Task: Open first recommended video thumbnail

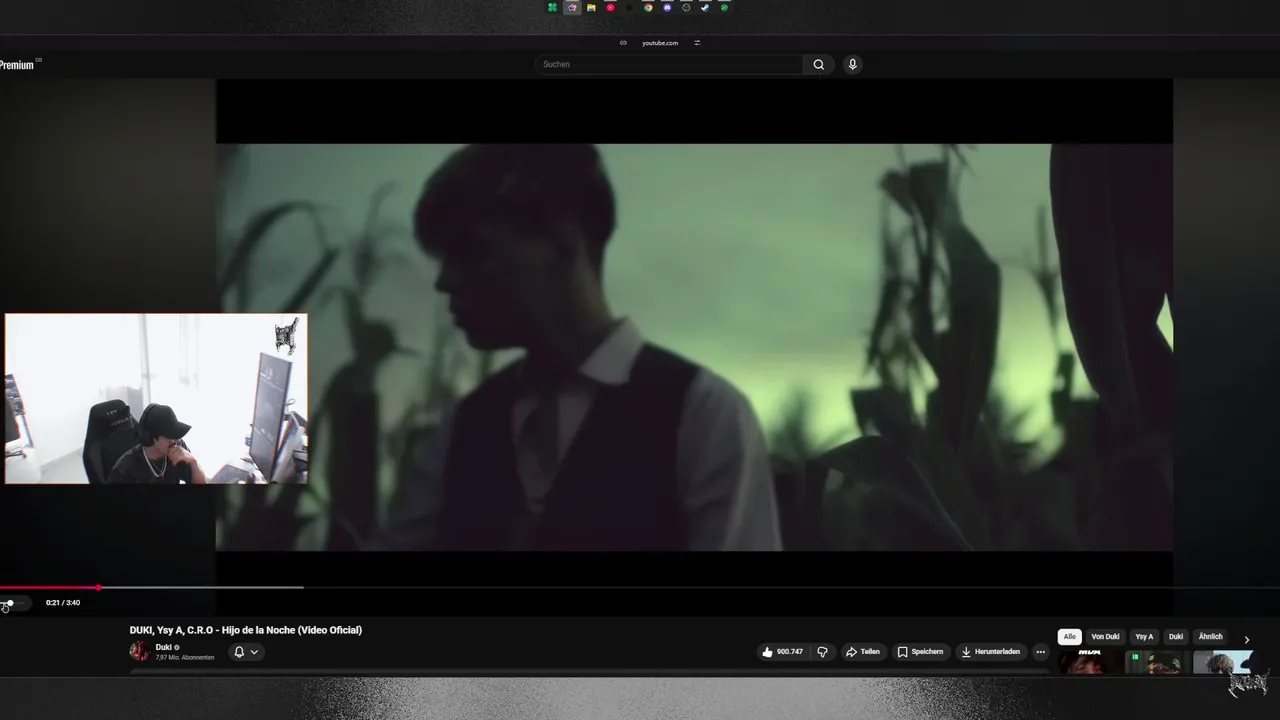Action: (1089, 662)
